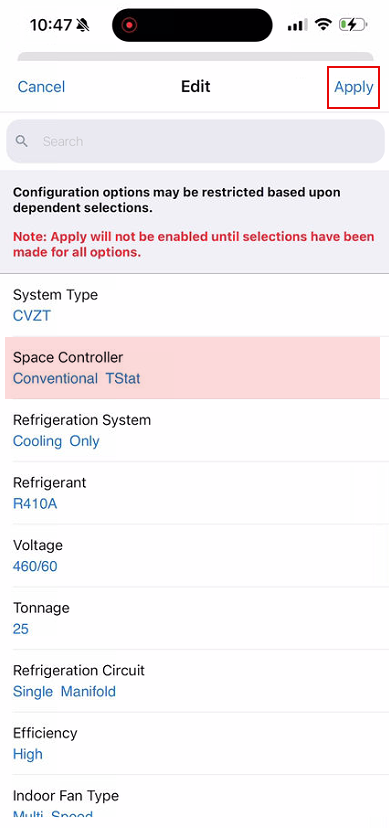The height and width of the screenshot is (828, 389).
Task: Tap the battery charging icon
Action: point(353,24)
